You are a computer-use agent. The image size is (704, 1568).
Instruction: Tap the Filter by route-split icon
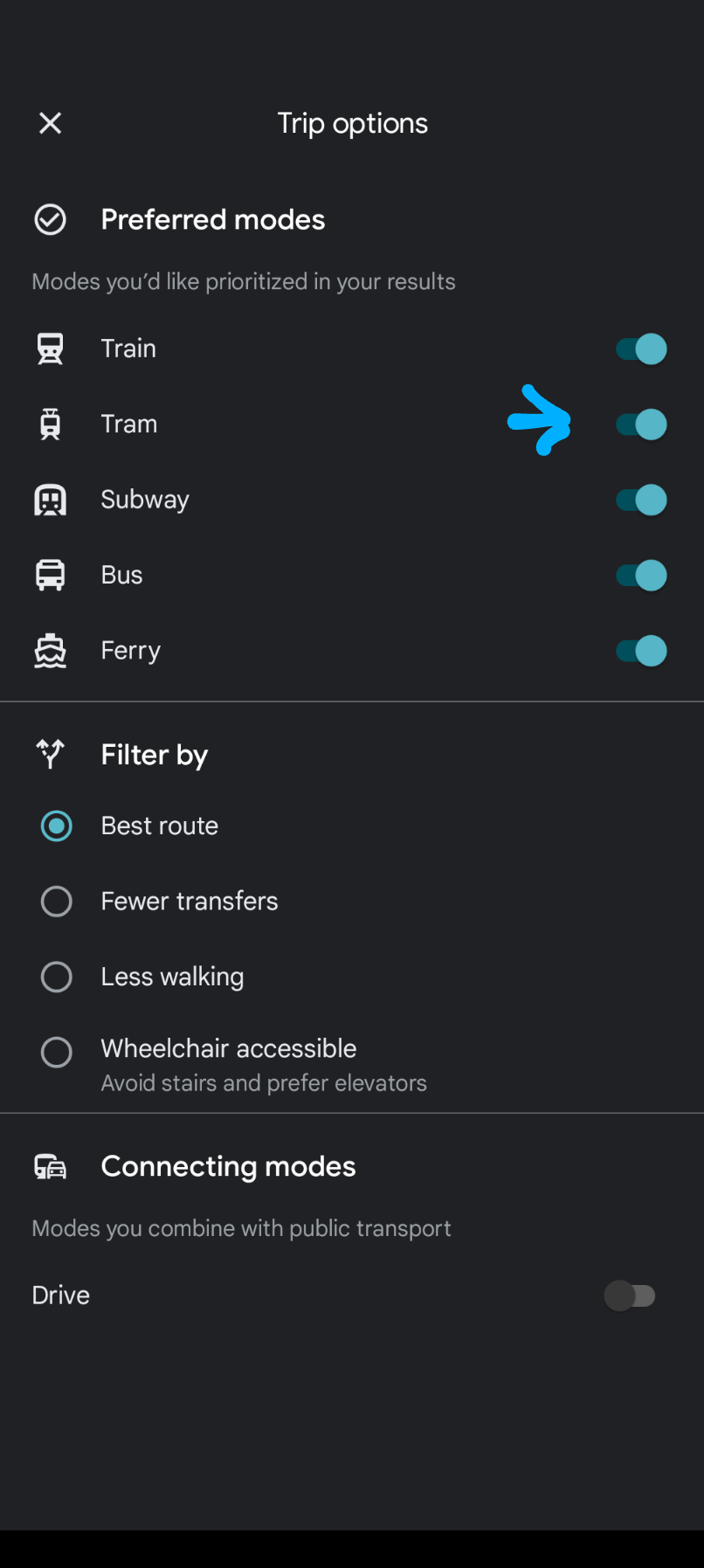click(x=50, y=754)
